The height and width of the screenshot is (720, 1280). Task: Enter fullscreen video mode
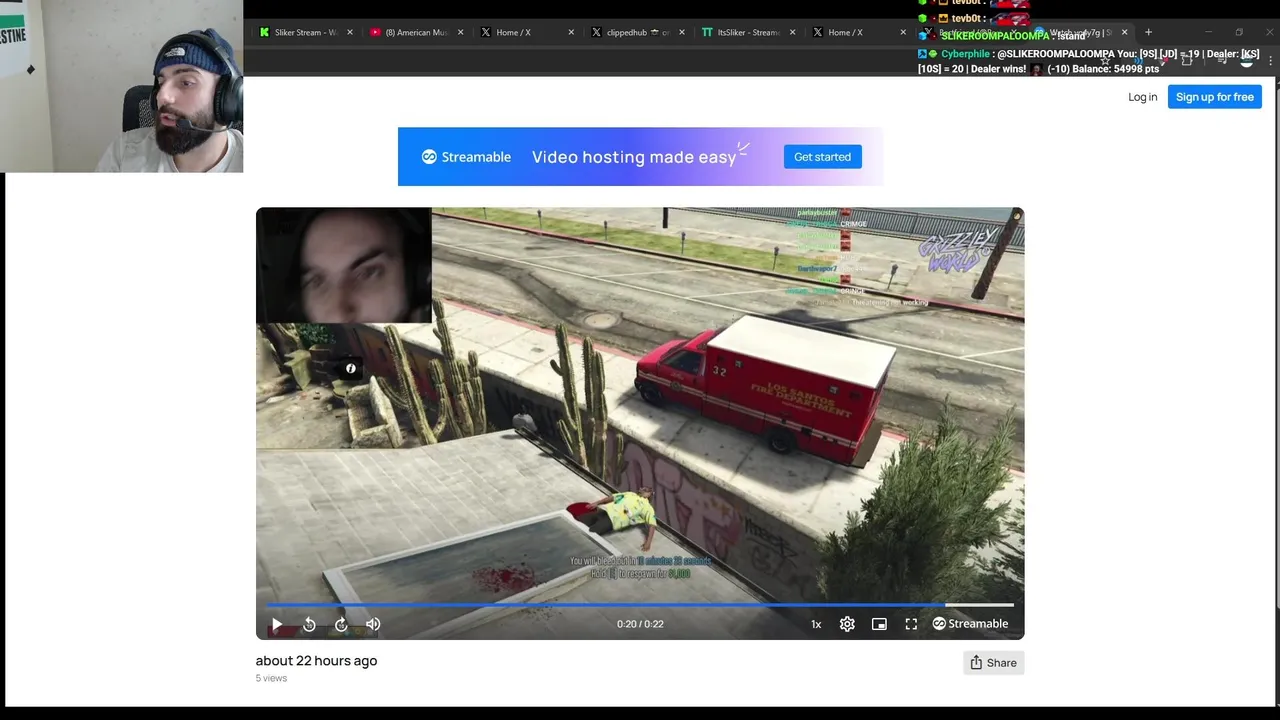[911, 624]
